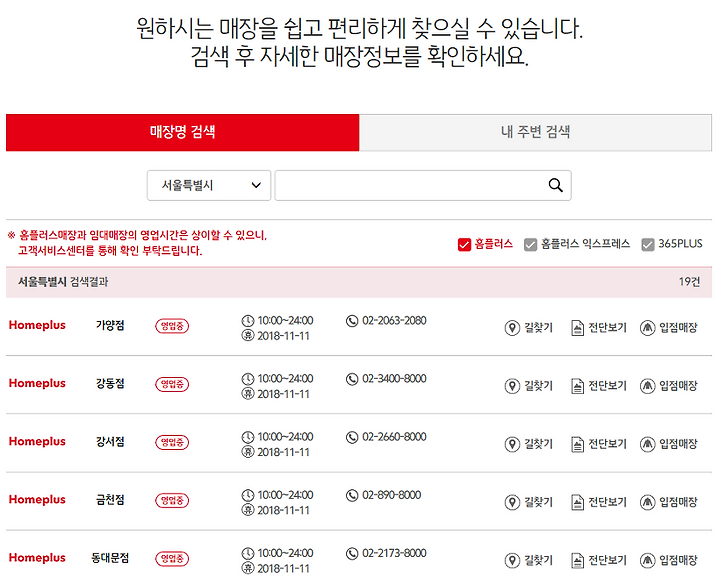This screenshot has width=720, height=584.
Task: Click tenant stores icon for 동대문점
Action: (647, 561)
